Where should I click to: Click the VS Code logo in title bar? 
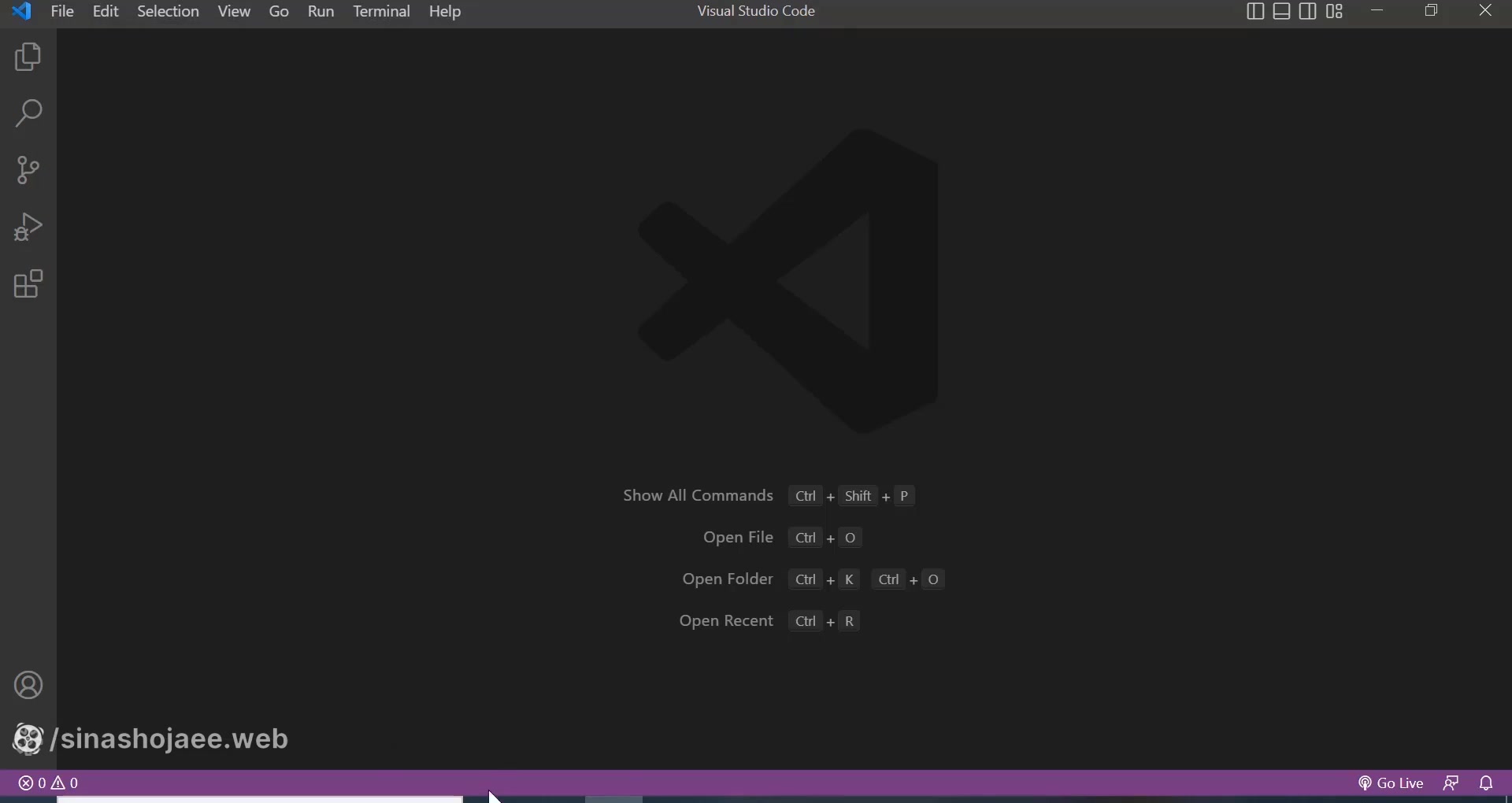pos(22,11)
